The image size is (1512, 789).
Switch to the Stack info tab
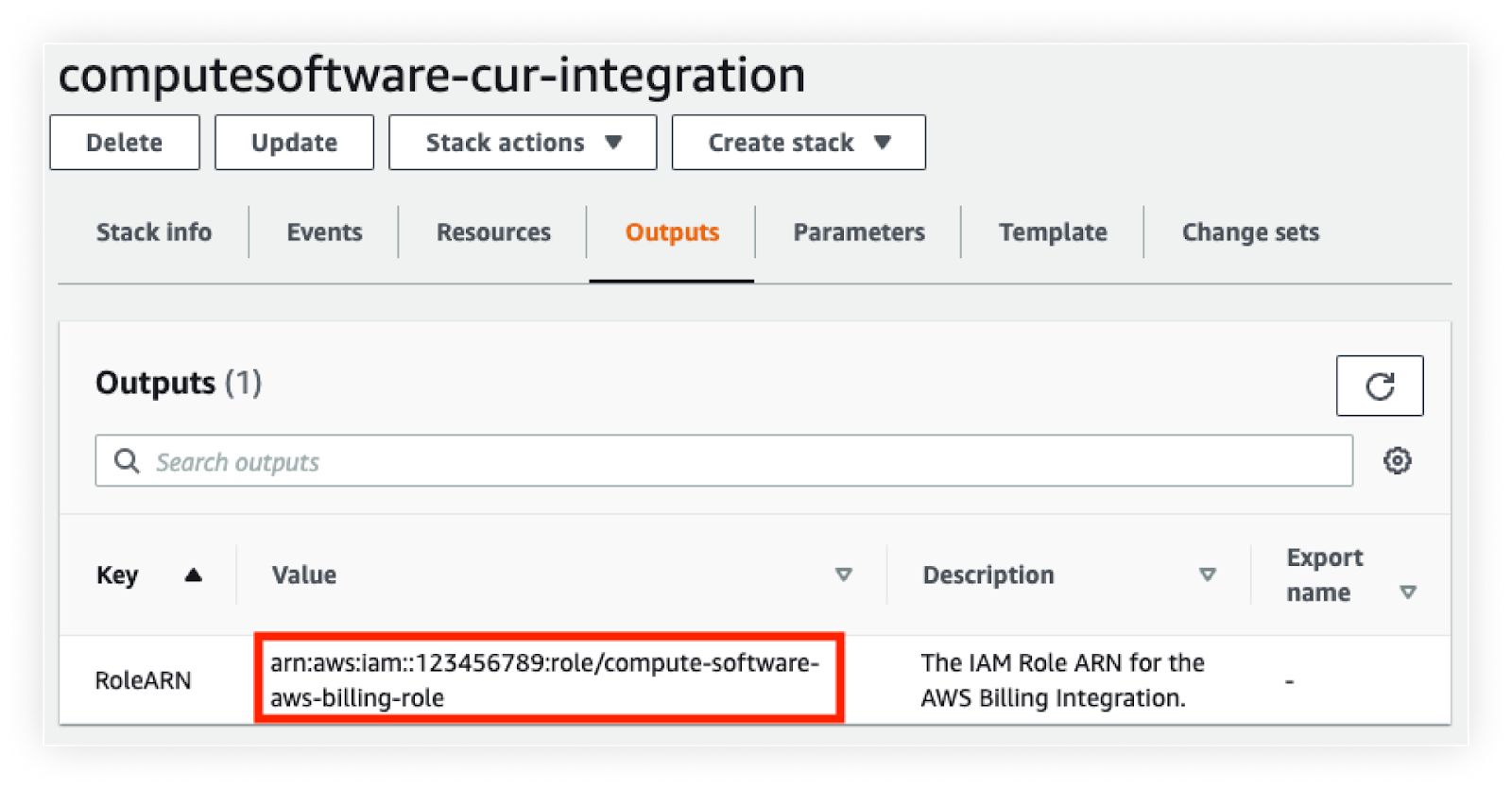pos(154,232)
